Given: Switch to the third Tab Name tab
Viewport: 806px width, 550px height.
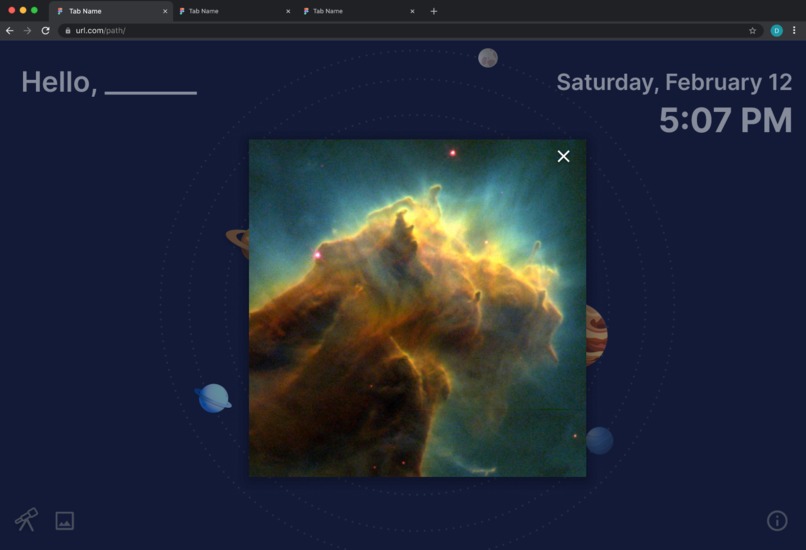Looking at the screenshot, I should click(358, 11).
